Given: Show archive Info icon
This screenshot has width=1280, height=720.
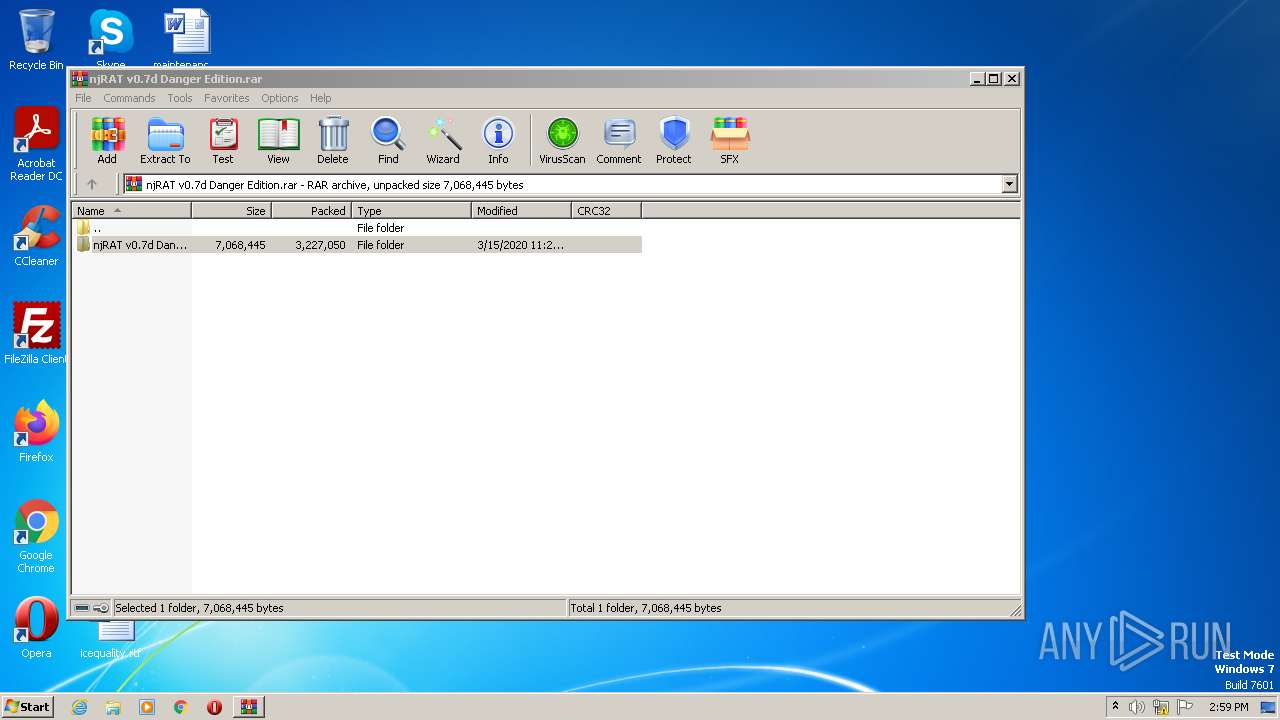Looking at the screenshot, I should 498,141.
